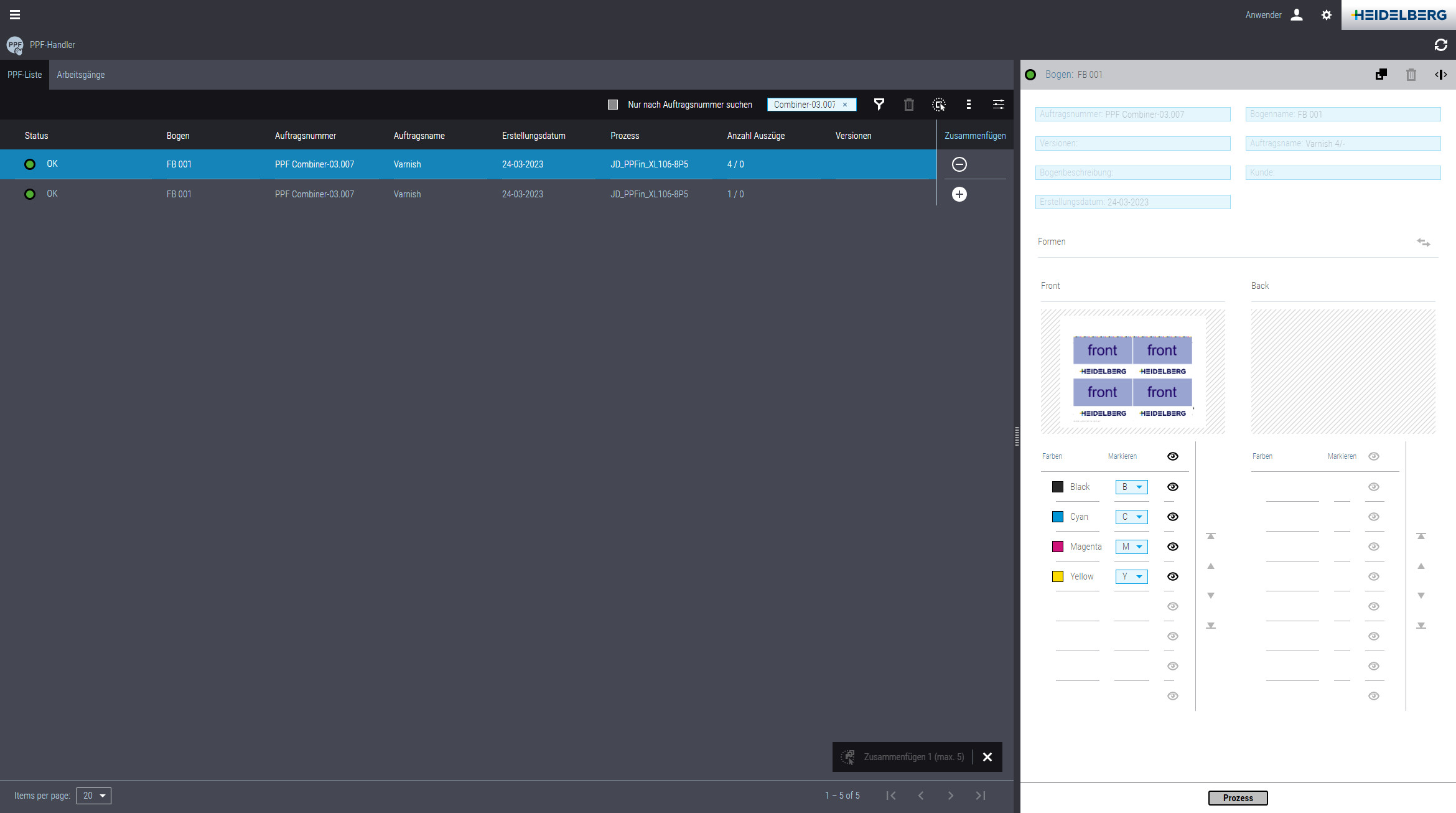Click the filter funnel icon
Viewport: 1456px width, 813px height.
pyautogui.click(x=879, y=105)
